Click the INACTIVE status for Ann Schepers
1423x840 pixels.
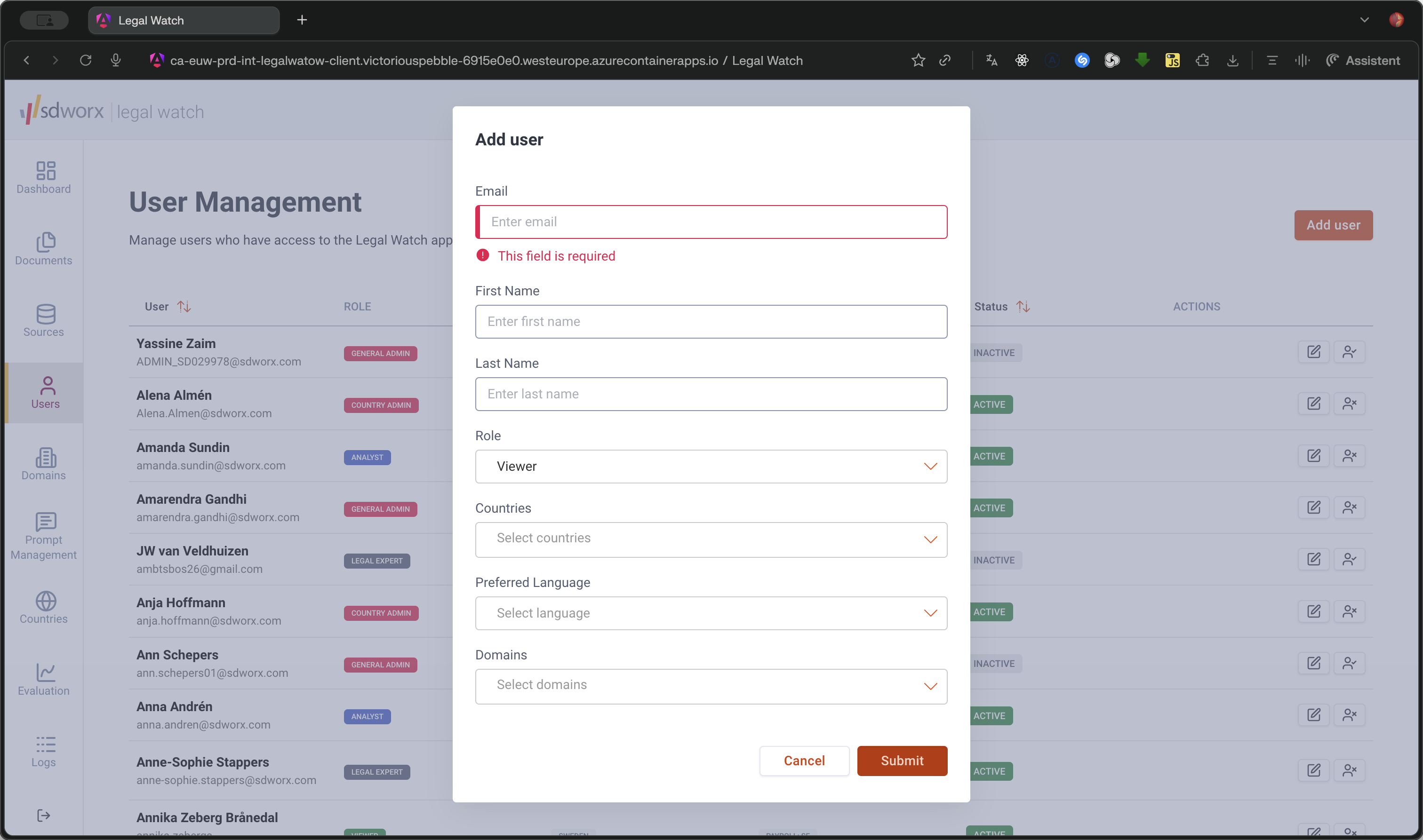tap(994, 664)
